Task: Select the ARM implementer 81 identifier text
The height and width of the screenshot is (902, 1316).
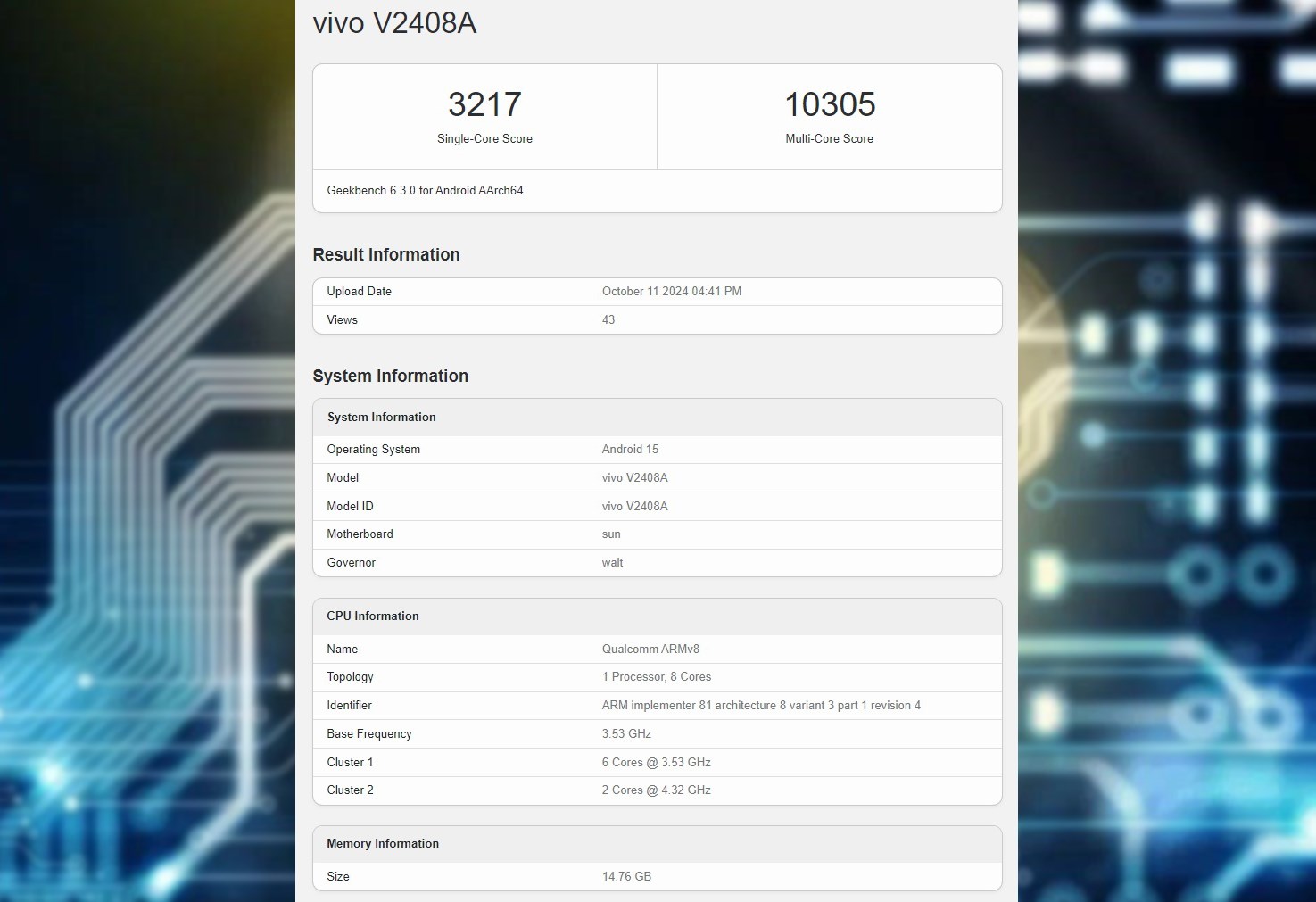Action: (x=760, y=706)
